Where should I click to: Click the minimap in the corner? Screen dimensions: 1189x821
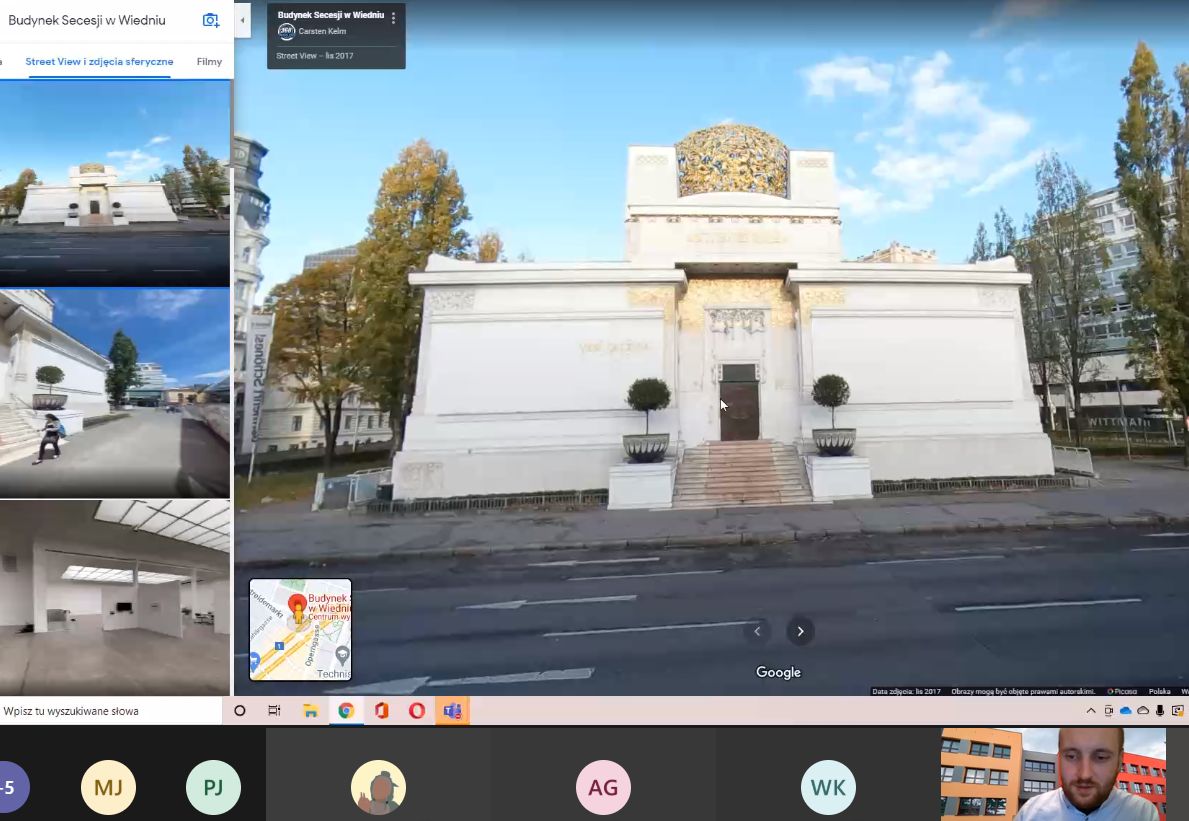[300, 630]
